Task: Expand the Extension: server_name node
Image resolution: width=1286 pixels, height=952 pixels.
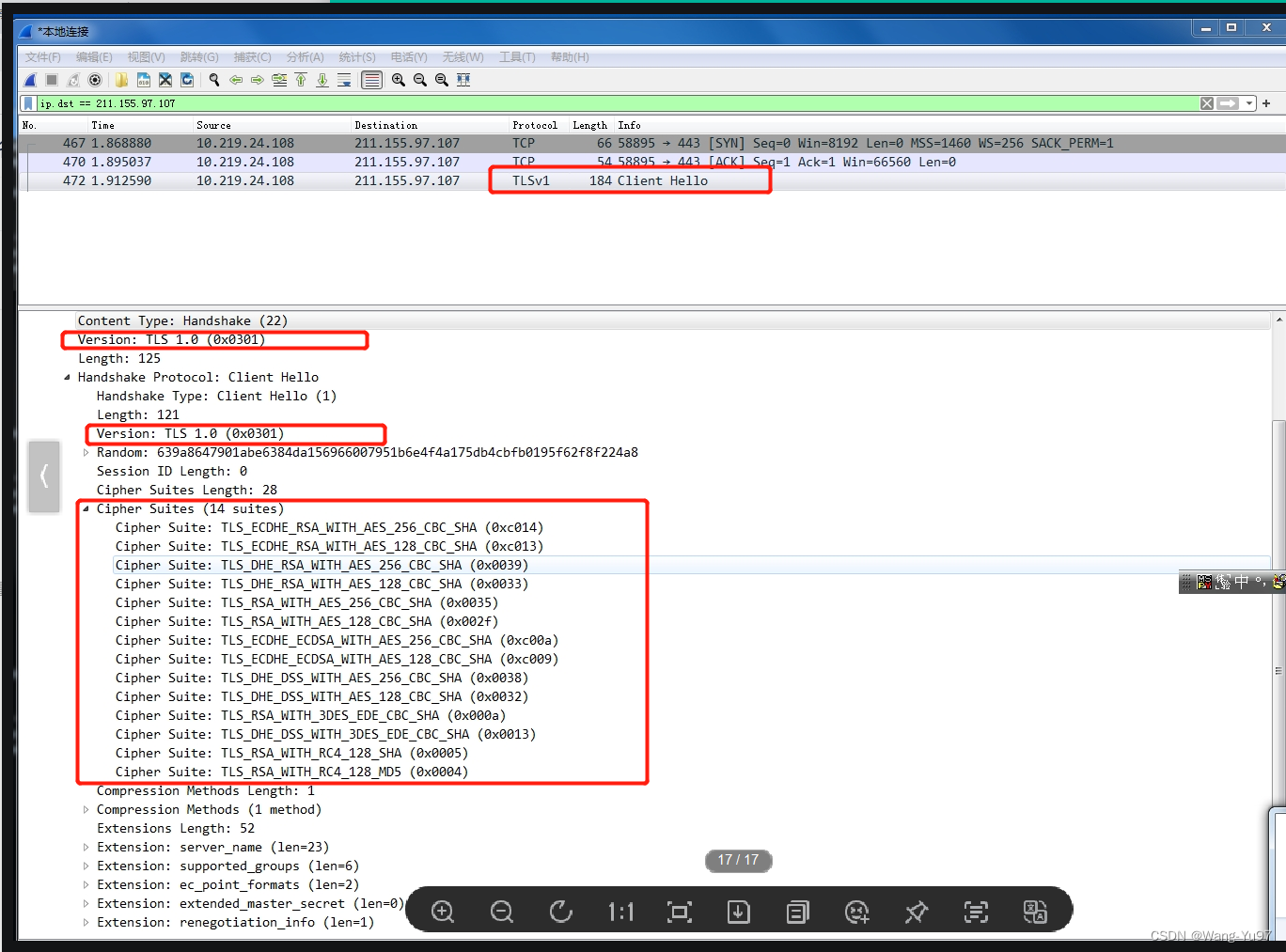Action: click(x=86, y=848)
